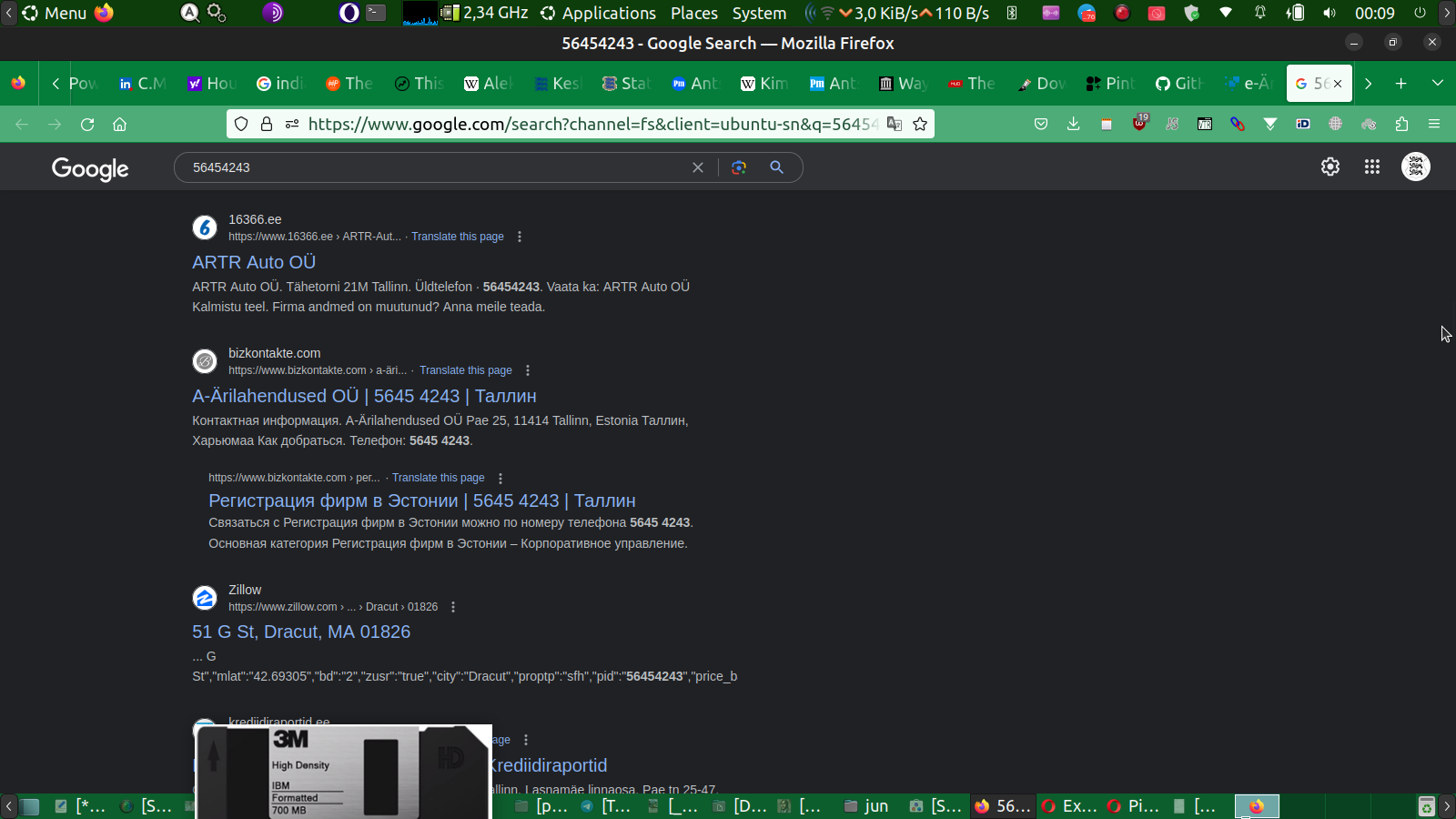Viewport: 1456px width, 819px height.
Task: Adjust system volume from speaker icon
Action: (x=1330, y=13)
